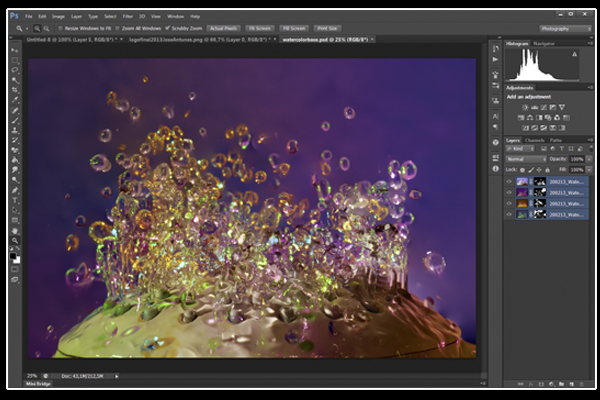Enable Zoom All Windows checkbox
Screen dimensions: 600x400
117,28
